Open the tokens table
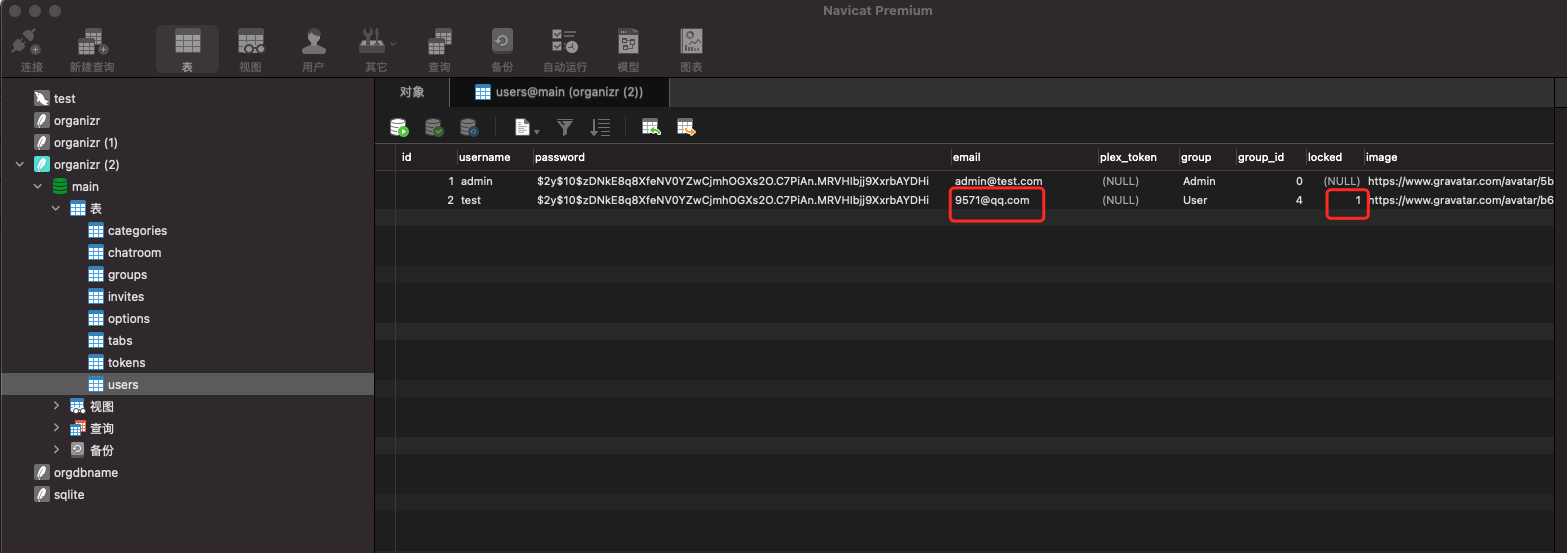 tap(126, 363)
